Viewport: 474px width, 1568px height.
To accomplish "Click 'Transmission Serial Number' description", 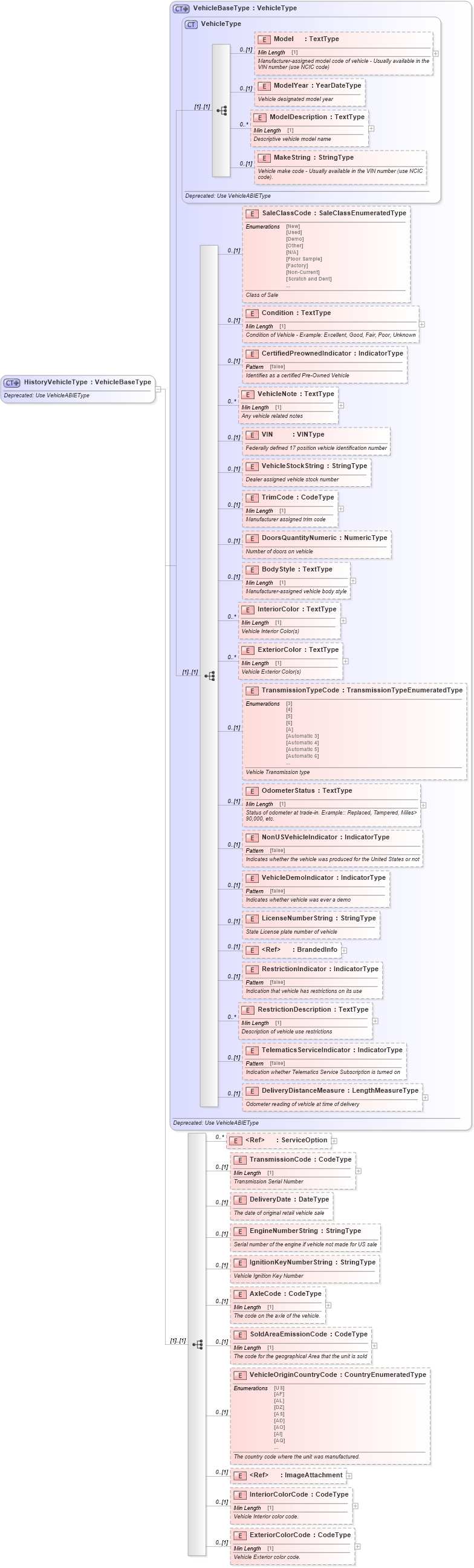I will pyautogui.click(x=268, y=1182).
